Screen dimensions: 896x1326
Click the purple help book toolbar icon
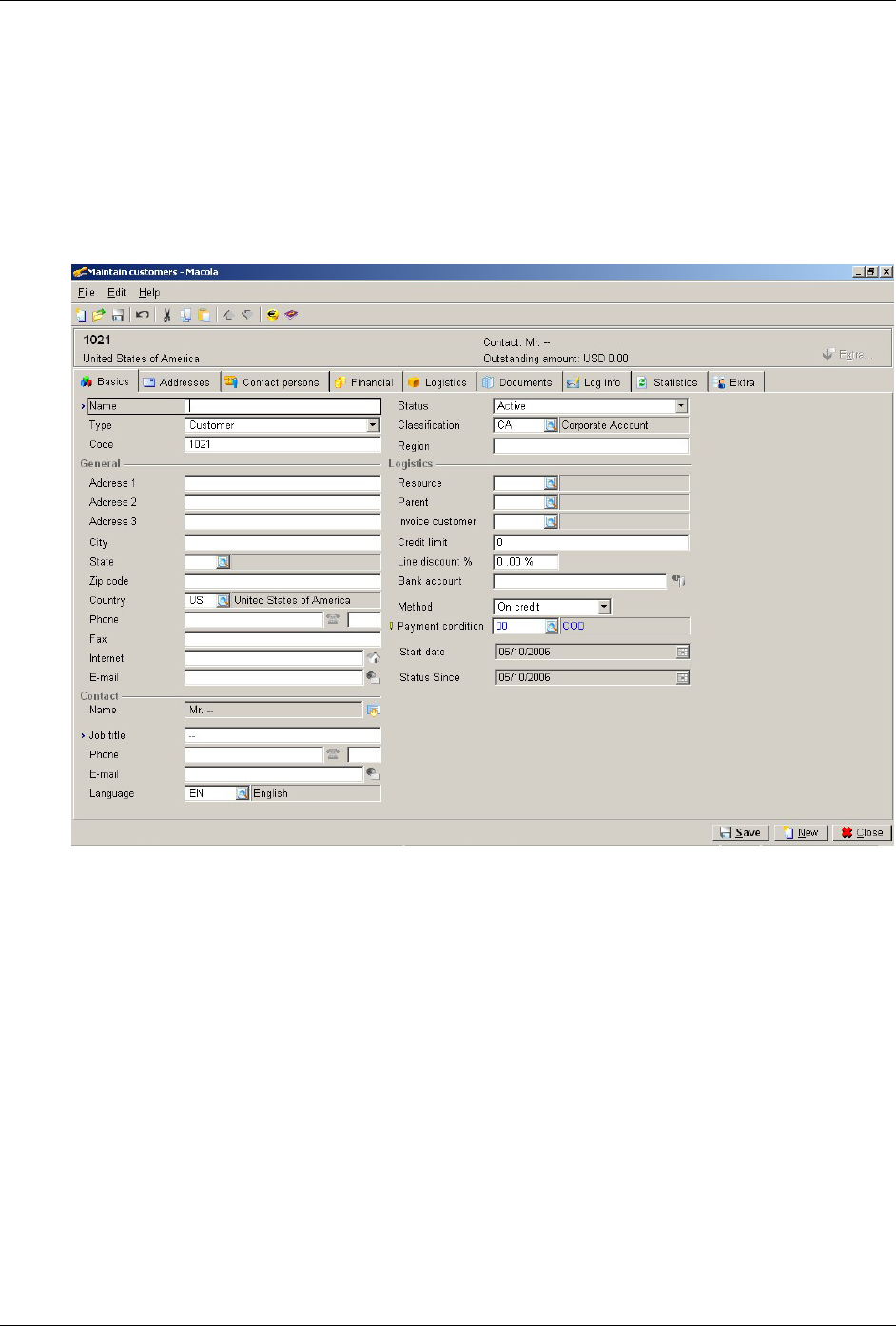[x=291, y=315]
